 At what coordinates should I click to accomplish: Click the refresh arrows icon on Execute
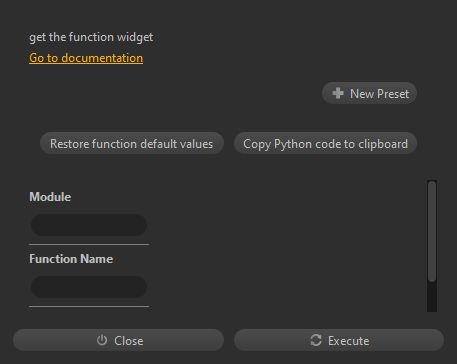(316, 340)
